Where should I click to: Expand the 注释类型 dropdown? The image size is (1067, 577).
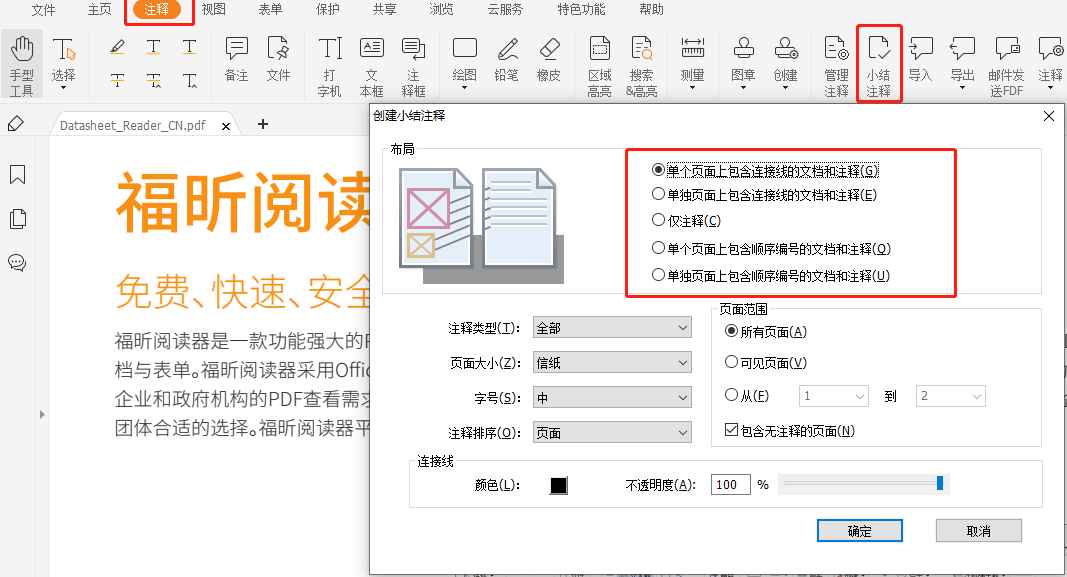click(612, 328)
